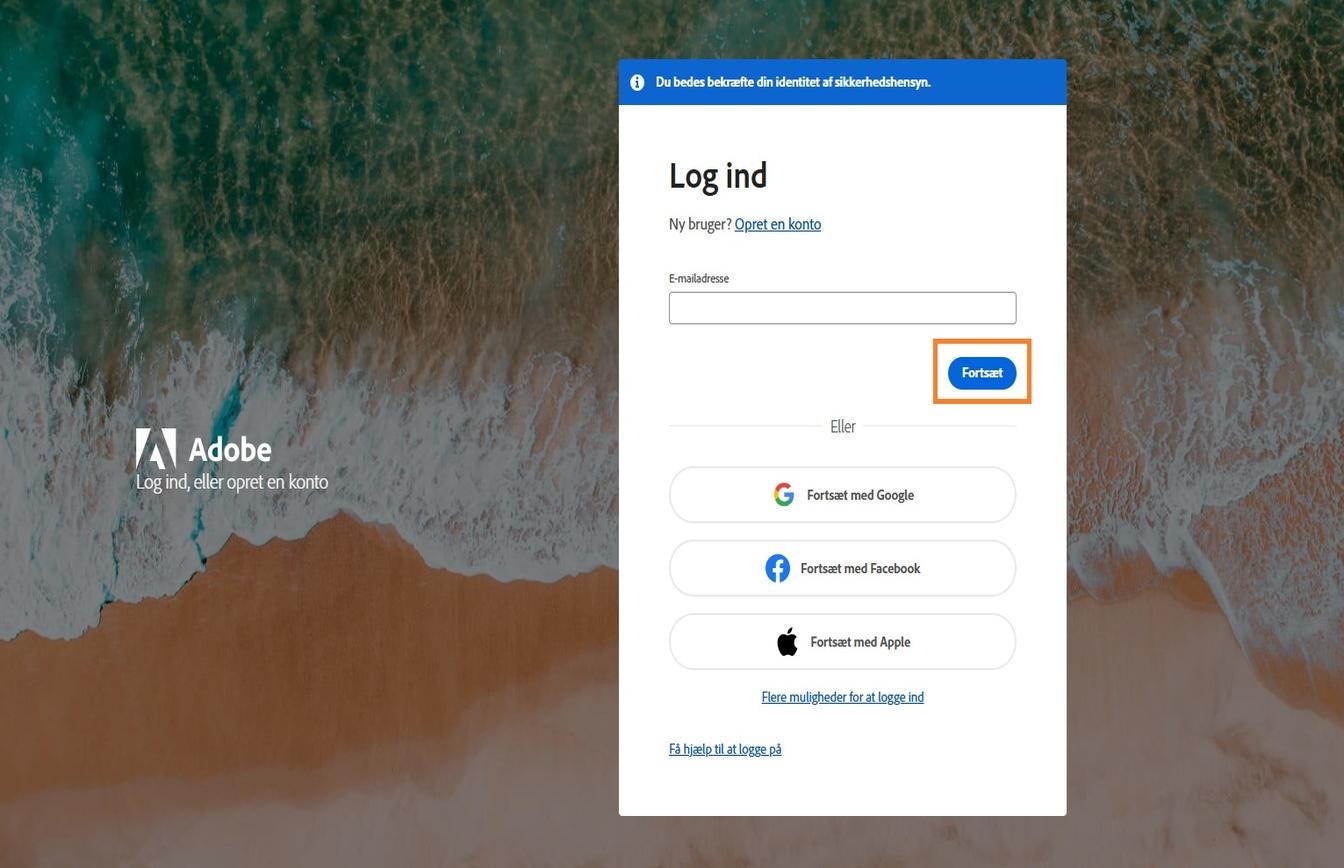
Task: Click the Apple logo icon
Action: (x=786, y=641)
